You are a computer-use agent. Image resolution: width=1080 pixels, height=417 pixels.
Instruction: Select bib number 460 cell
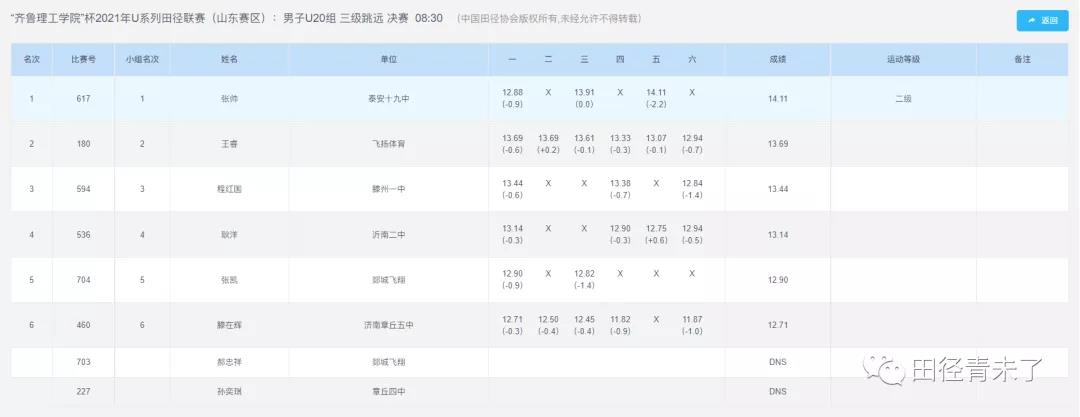pos(83,325)
